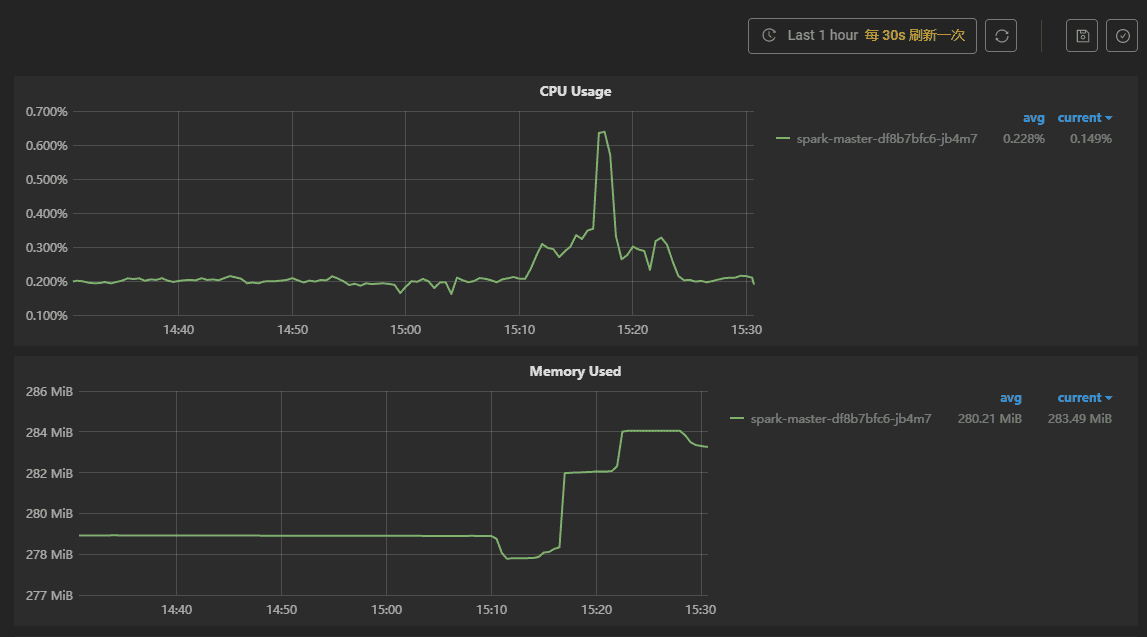Open the Last 1 hour time range picker
Viewport: 1147px width, 637px height.
(822, 35)
